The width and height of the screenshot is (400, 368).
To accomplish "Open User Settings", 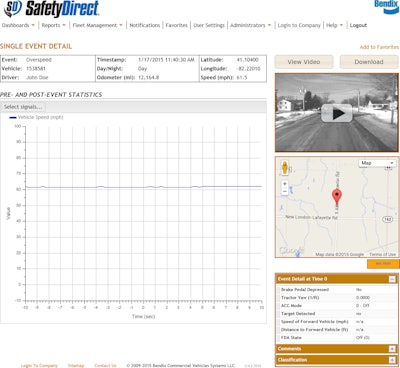I will (209, 25).
